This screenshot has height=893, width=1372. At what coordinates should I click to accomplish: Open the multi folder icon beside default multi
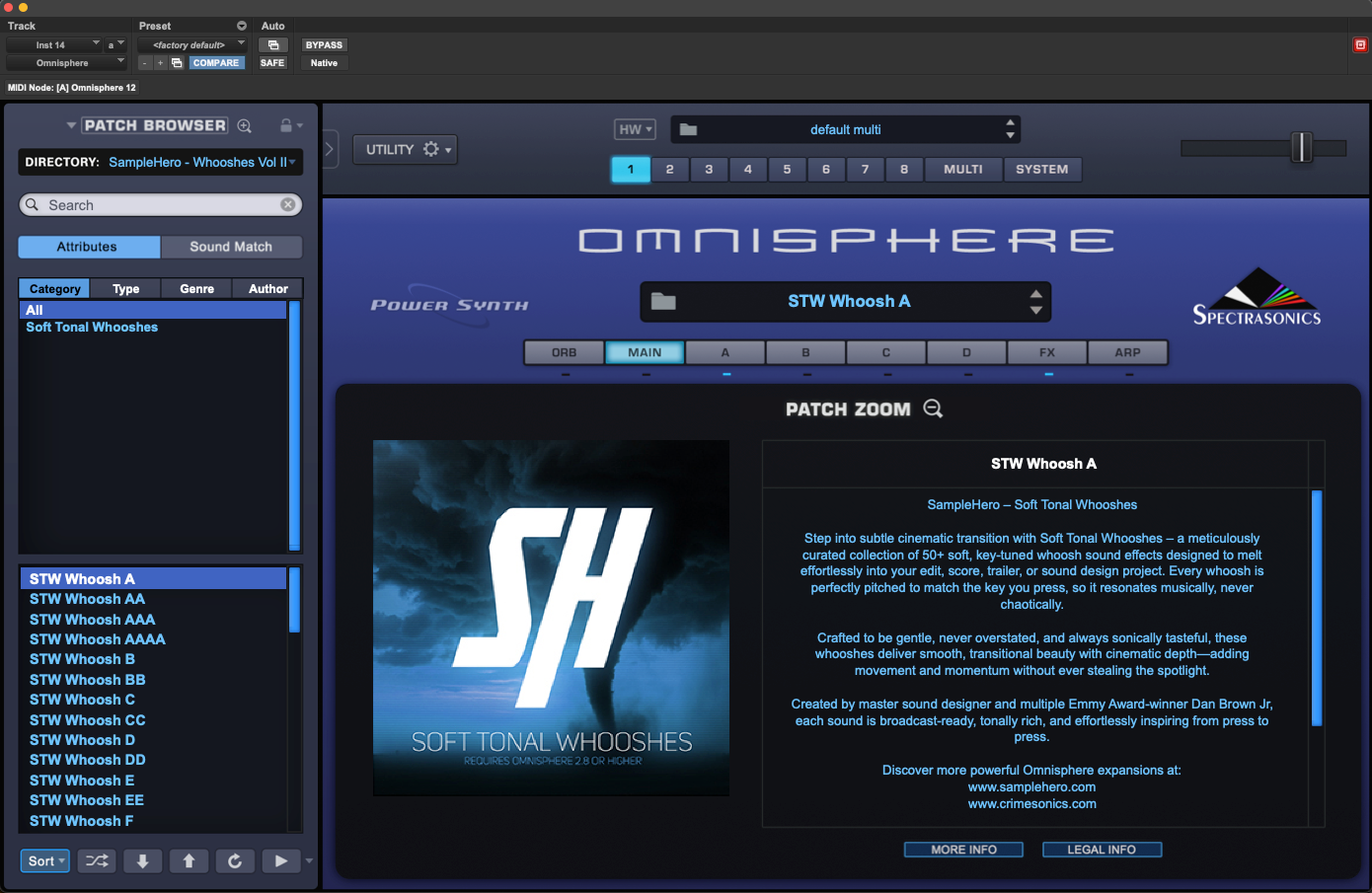click(x=689, y=129)
